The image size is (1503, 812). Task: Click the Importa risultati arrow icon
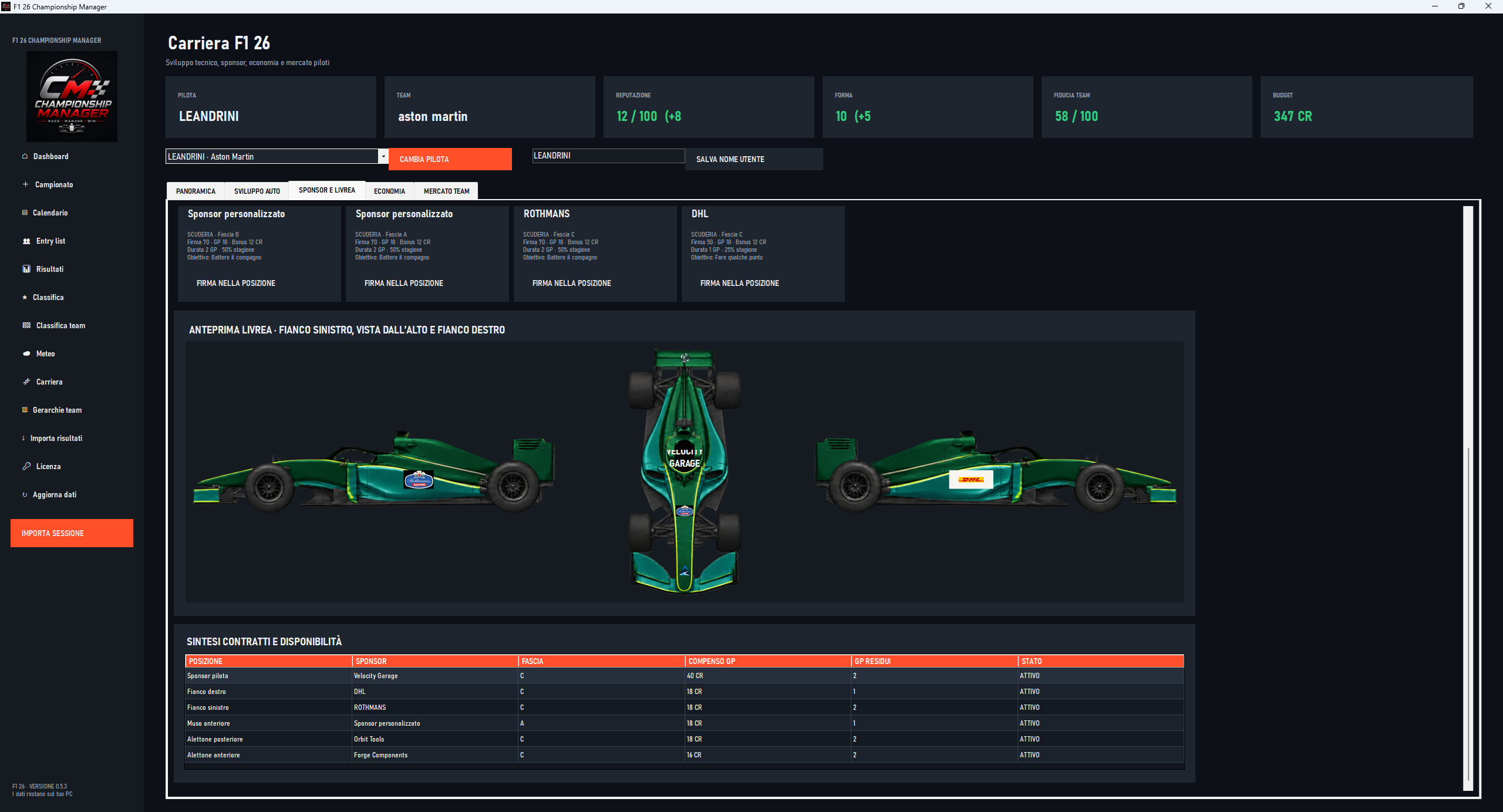click(23, 438)
